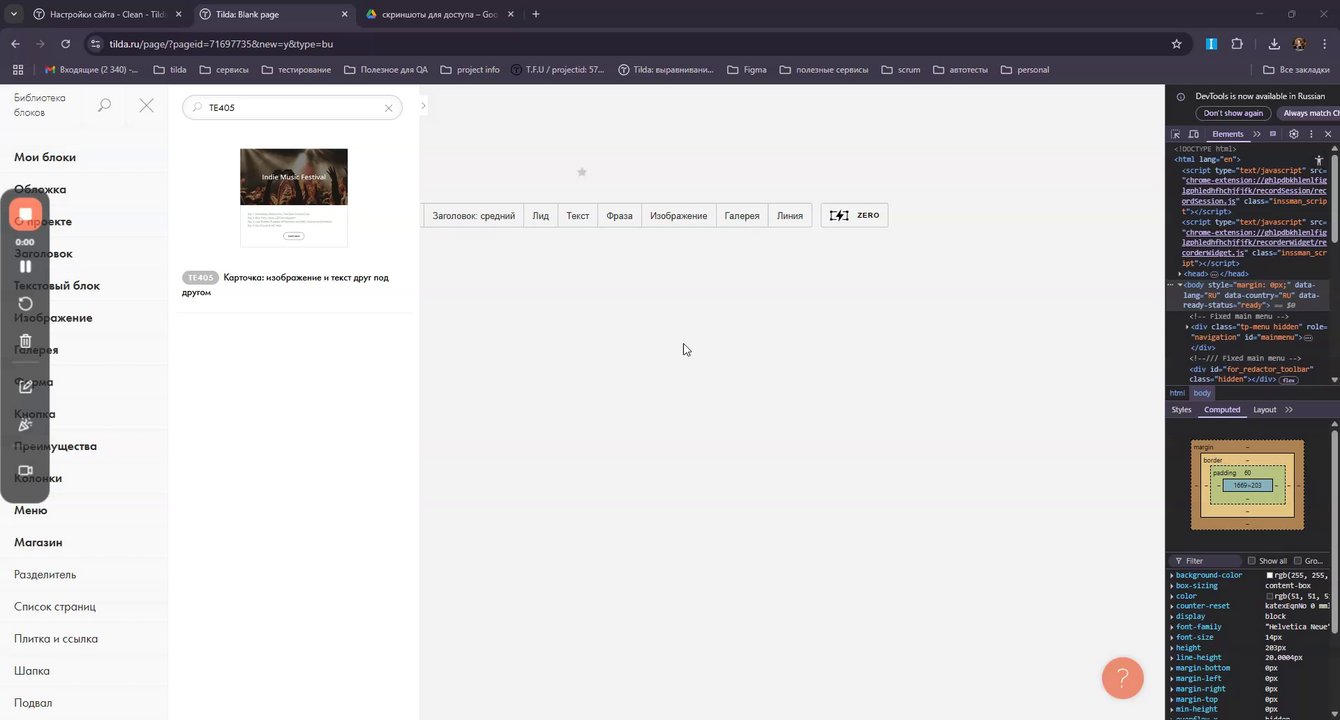Open DevTools issues message icon

(x=1273, y=134)
